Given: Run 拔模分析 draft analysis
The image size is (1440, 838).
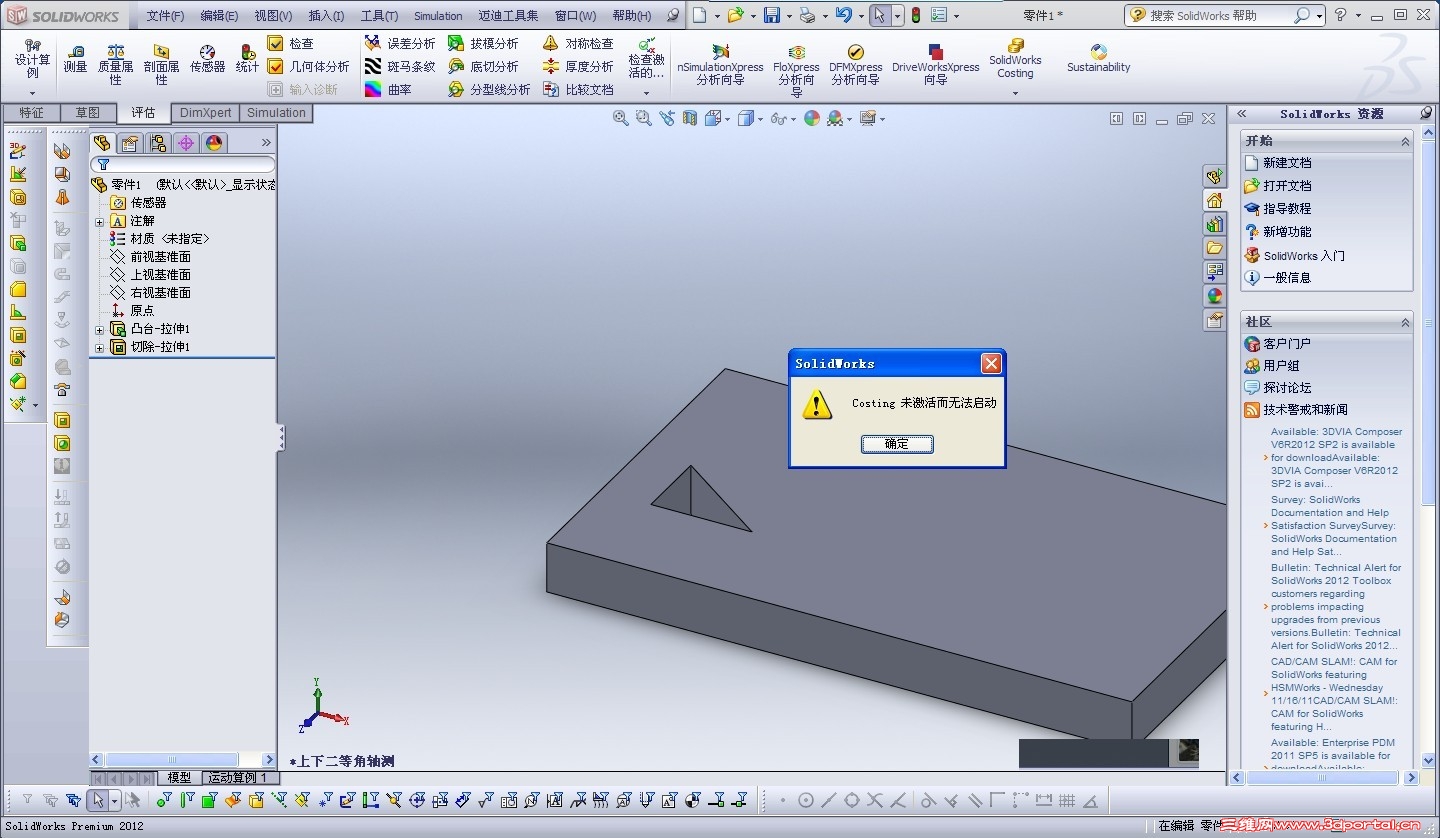Looking at the screenshot, I should click(x=483, y=43).
